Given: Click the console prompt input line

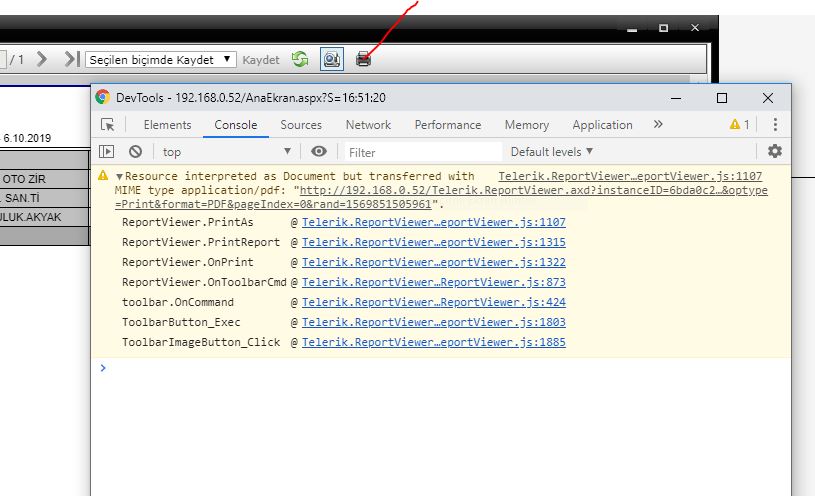Looking at the screenshot, I should tap(441, 368).
